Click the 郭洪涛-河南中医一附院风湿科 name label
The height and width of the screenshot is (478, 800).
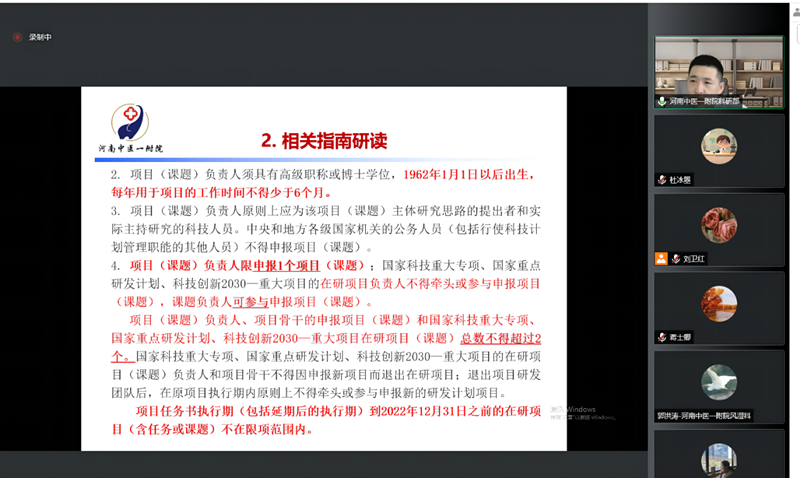(x=704, y=416)
